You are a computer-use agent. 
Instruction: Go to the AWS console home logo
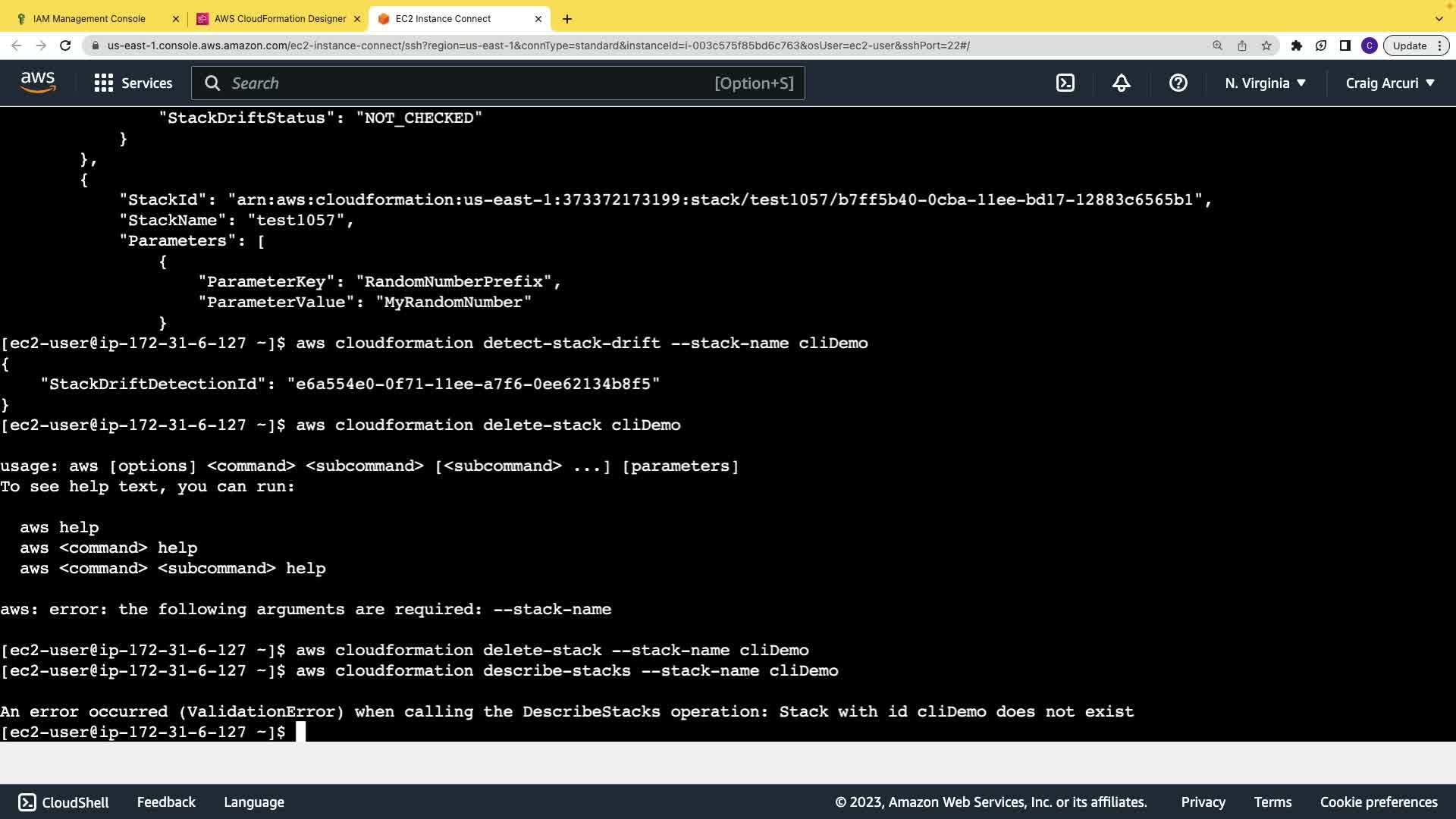38,83
